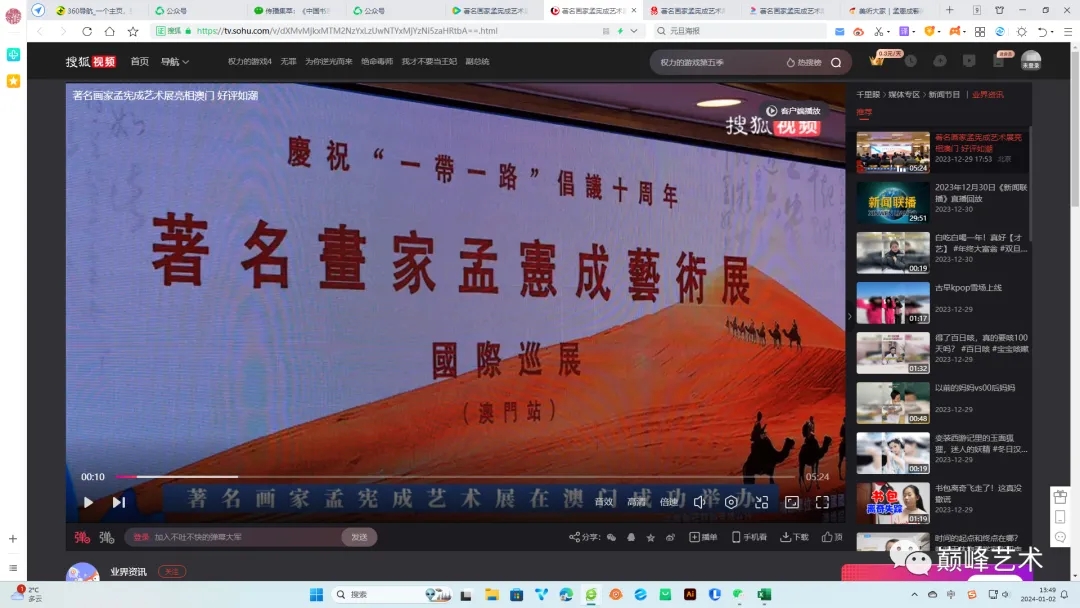1080x608 pixels.
Task: Open the player settings gear icon
Action: (x=733, y=502)
